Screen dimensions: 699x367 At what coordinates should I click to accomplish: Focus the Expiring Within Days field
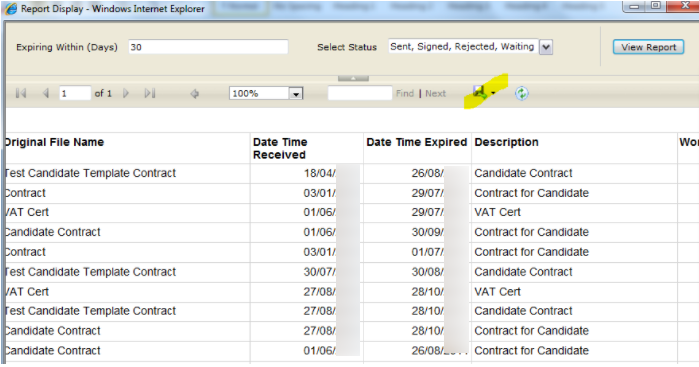point(208,47)
